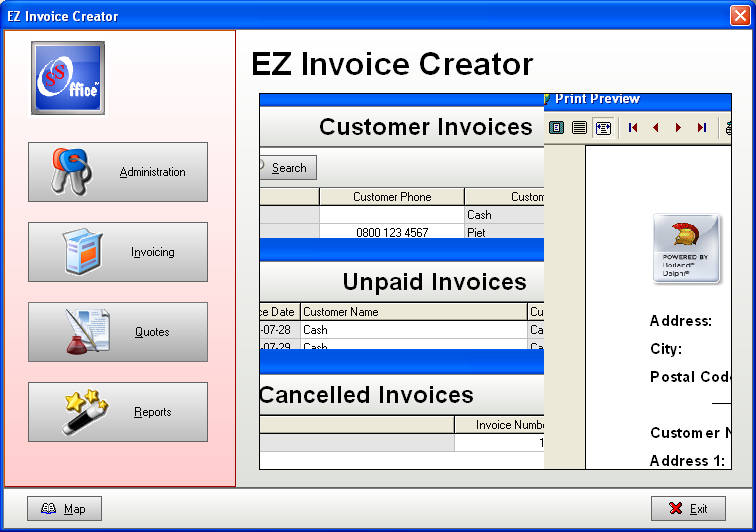Click the magic wand Reports icon
Screen dimensions: 756x532
coord(87,412)
